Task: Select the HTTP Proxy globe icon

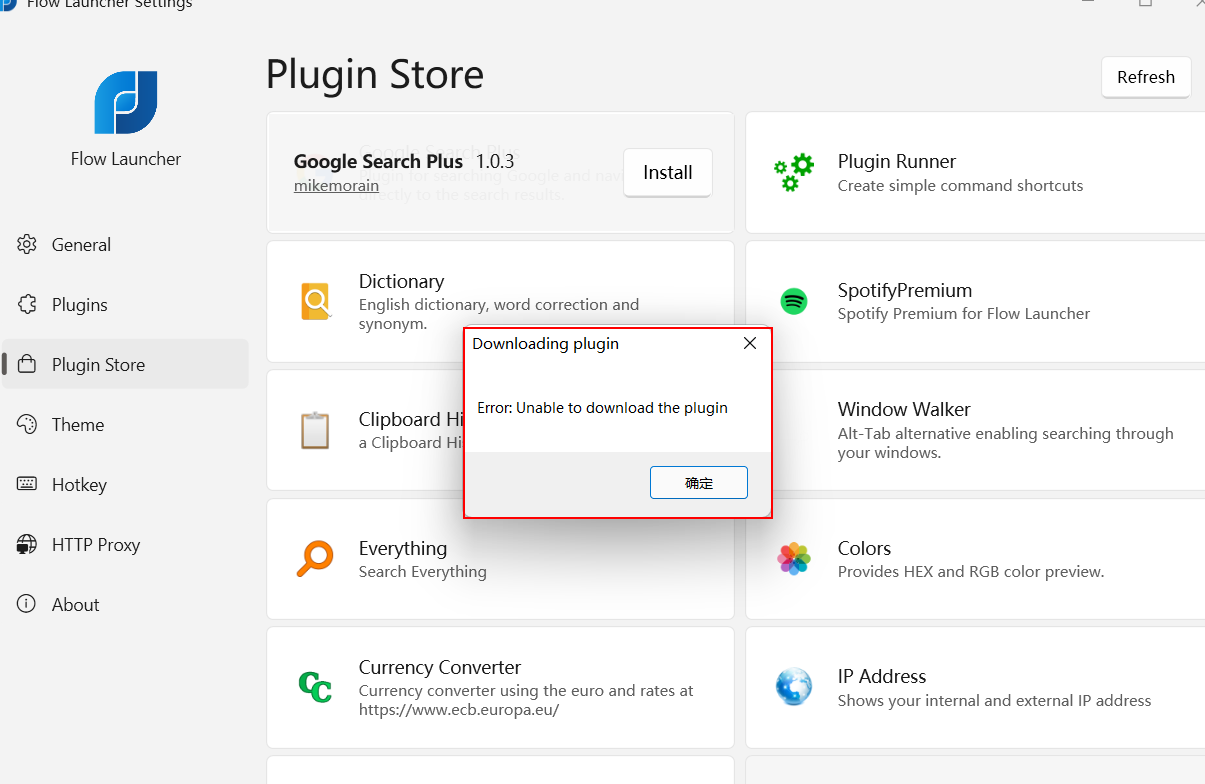Action: (x=27, y=545)
